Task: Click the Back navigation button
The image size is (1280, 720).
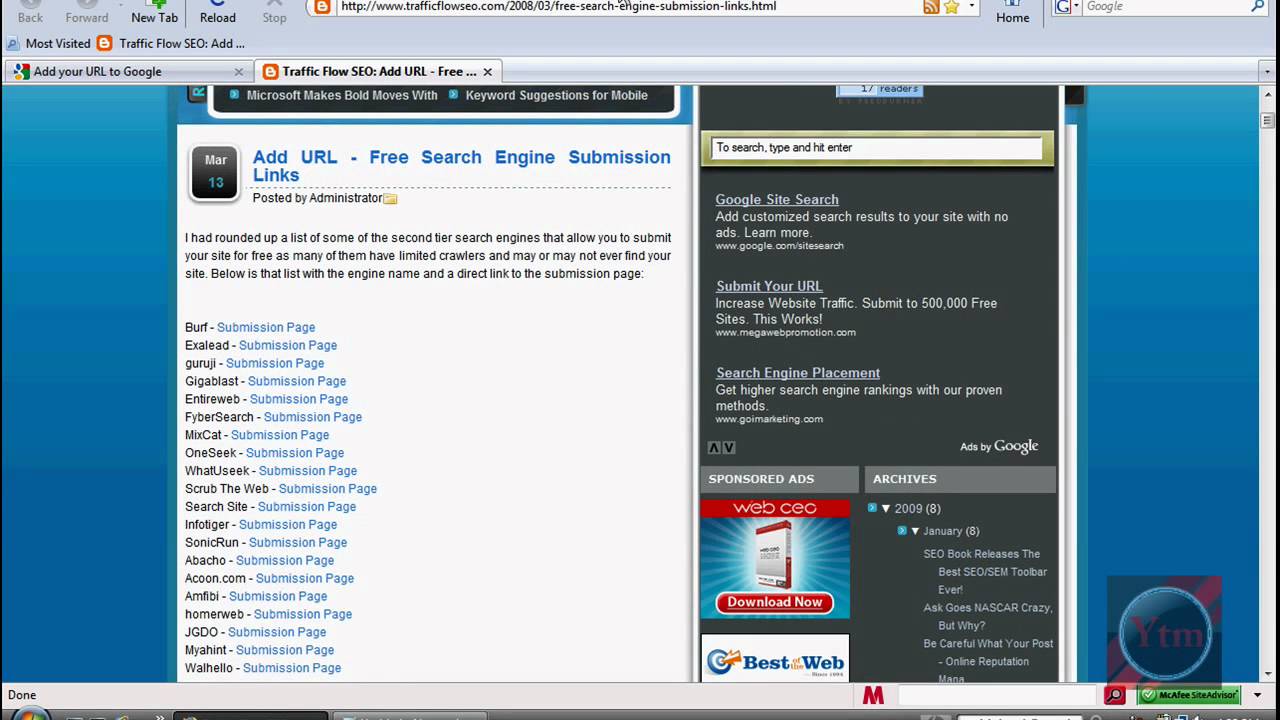Action: 30,12
